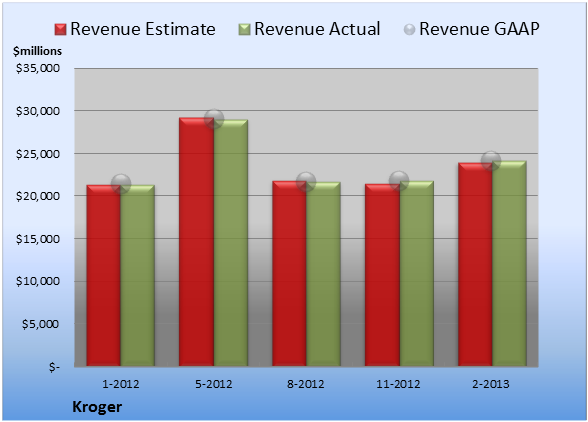Click the GAAP sphere marker above 11-2012
The width and height of the screenshot is (588, 422).
click(x=399, y=180)
